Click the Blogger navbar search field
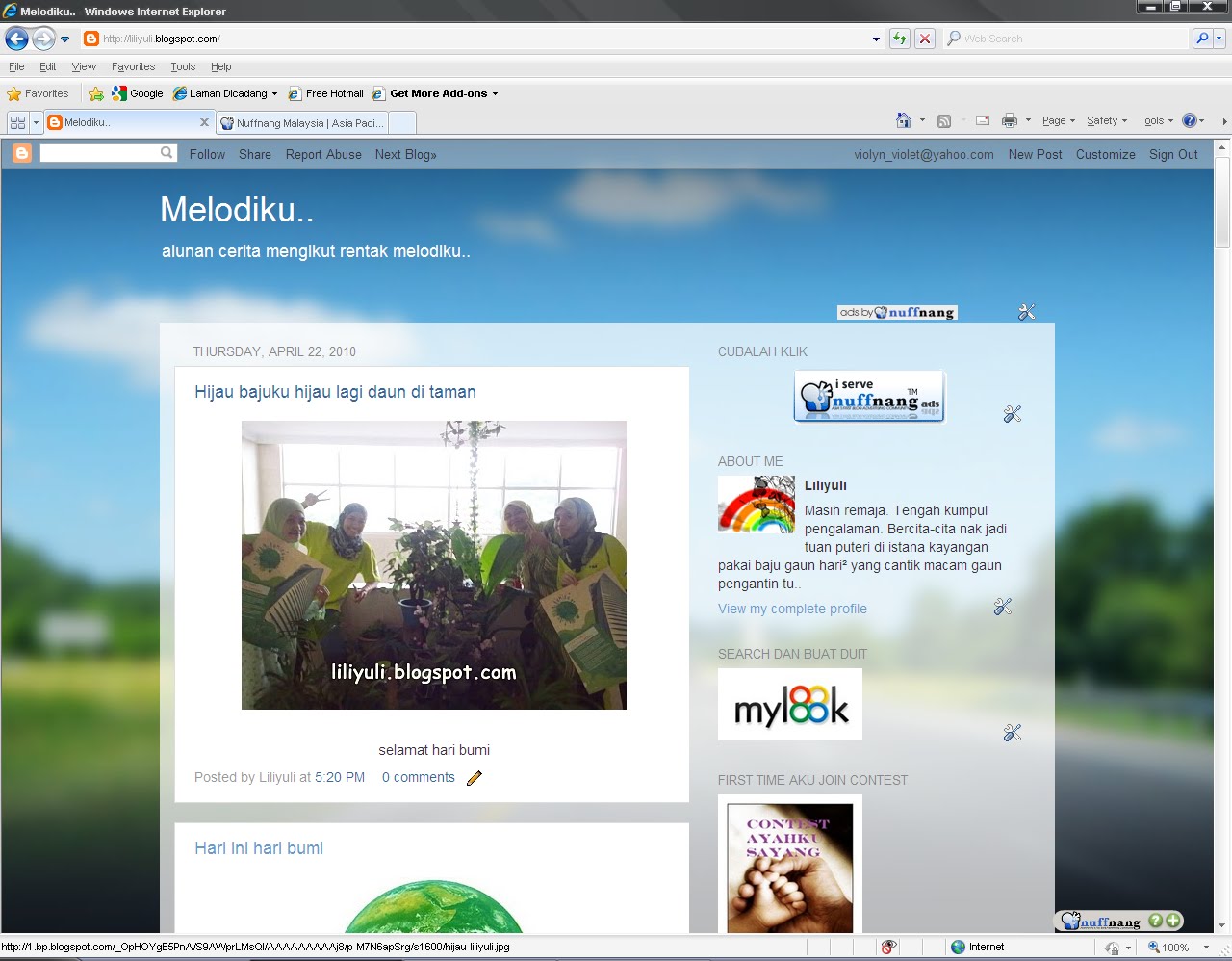The image size is (1232, 961). click(100, 153)
